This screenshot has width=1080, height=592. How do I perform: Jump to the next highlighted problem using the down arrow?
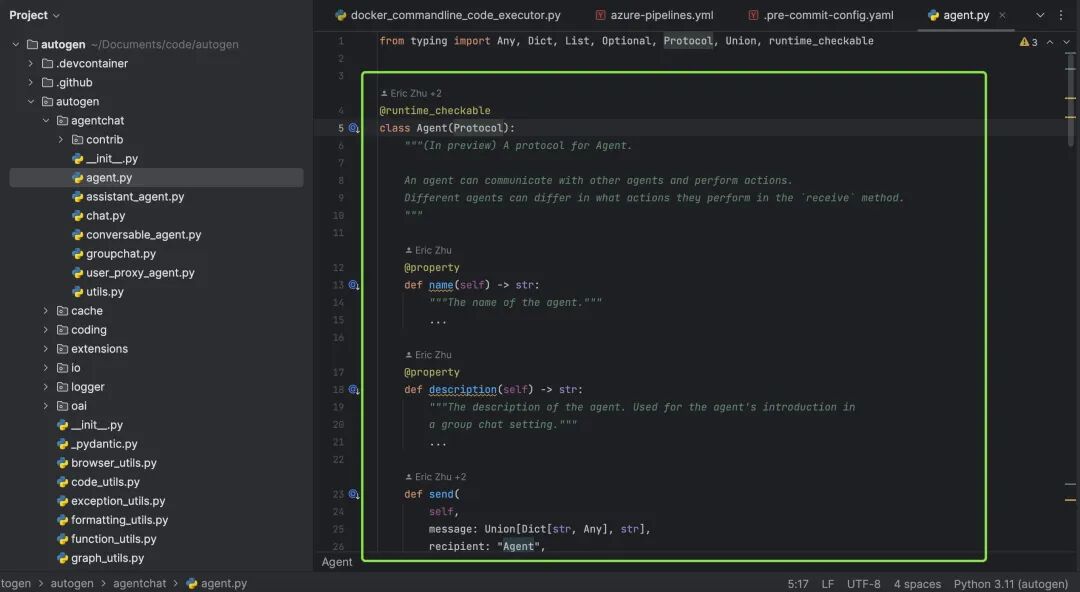pyautogui.click(x=1066, y=42)
